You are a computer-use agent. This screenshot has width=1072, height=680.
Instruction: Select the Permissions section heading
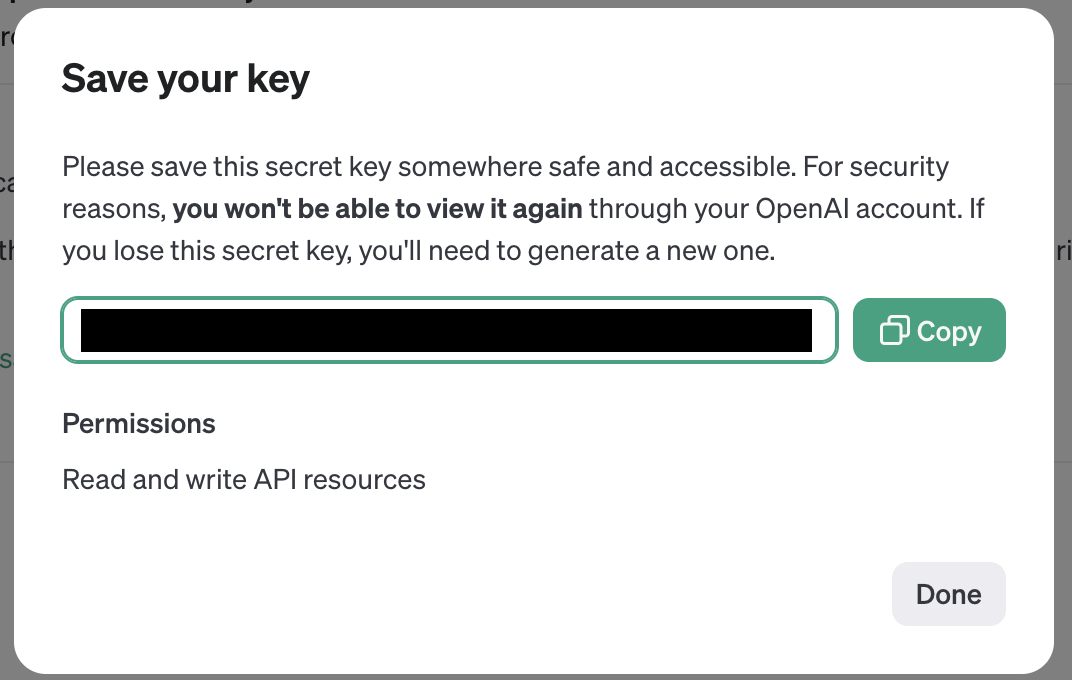tap(138, 424)
